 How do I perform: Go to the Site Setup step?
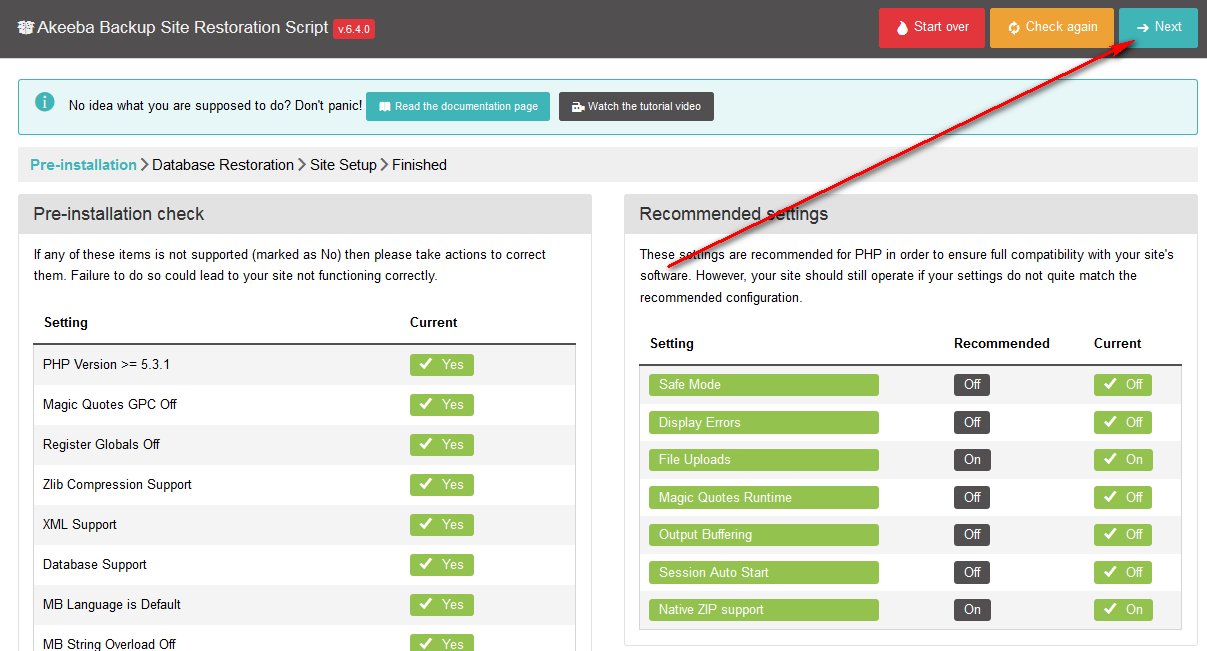pyautogui.click(x=343, y=165)
